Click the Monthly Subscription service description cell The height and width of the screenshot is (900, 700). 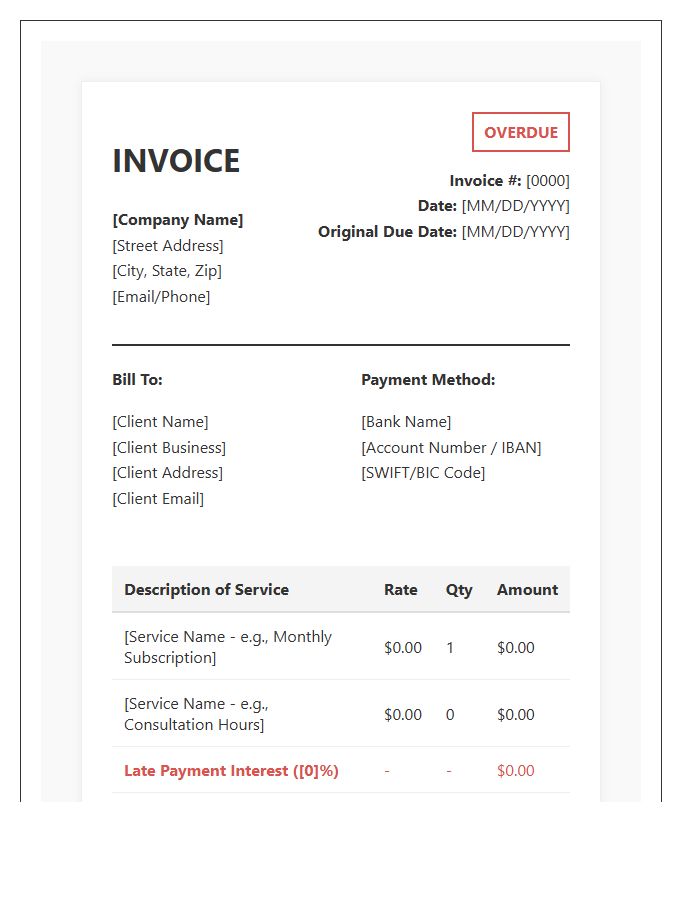[x=228, y=647]
